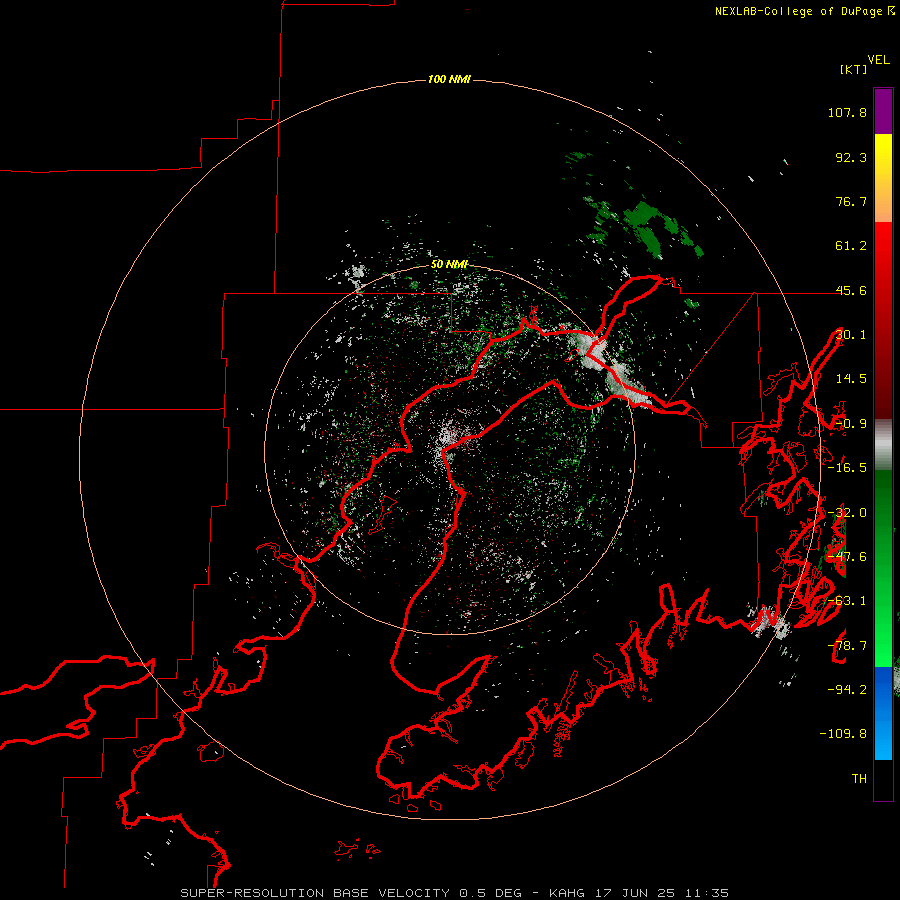Image resolution: width=900 pixels, height=900 pixels.
Task: Click the 76.7 velocity scale label
Action: coord(851,201)
